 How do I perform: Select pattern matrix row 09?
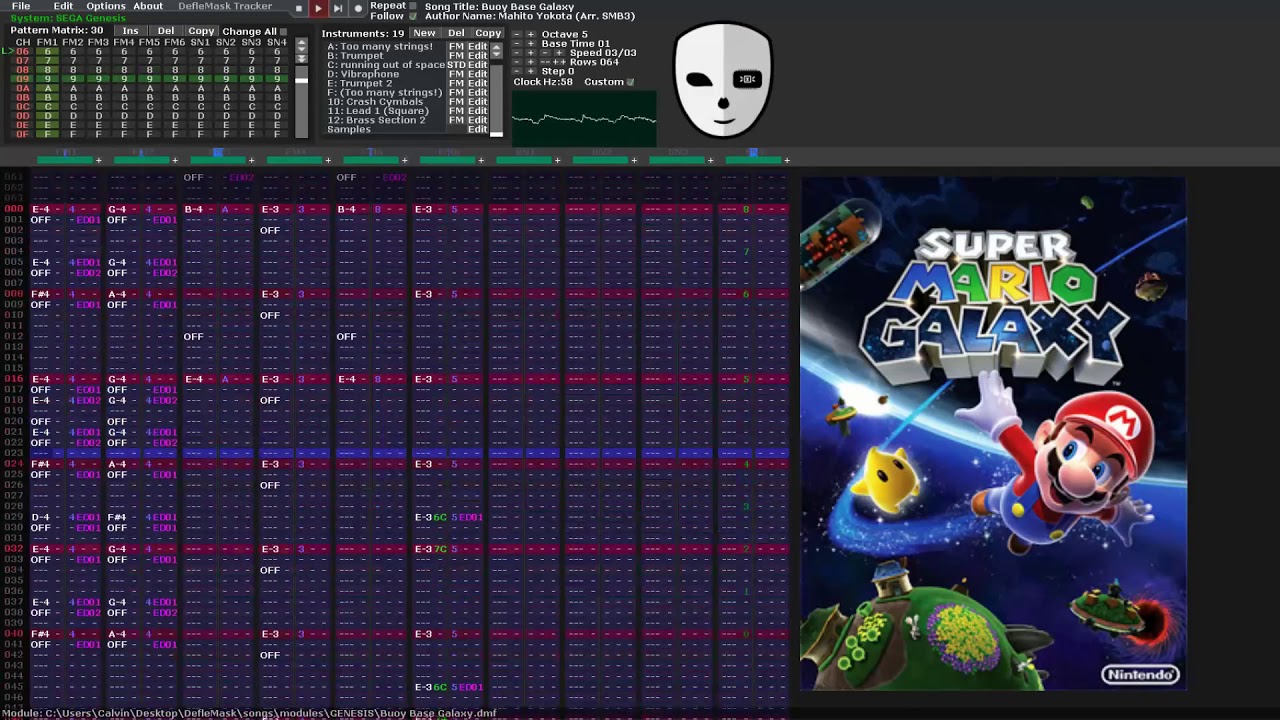point(150,79)
